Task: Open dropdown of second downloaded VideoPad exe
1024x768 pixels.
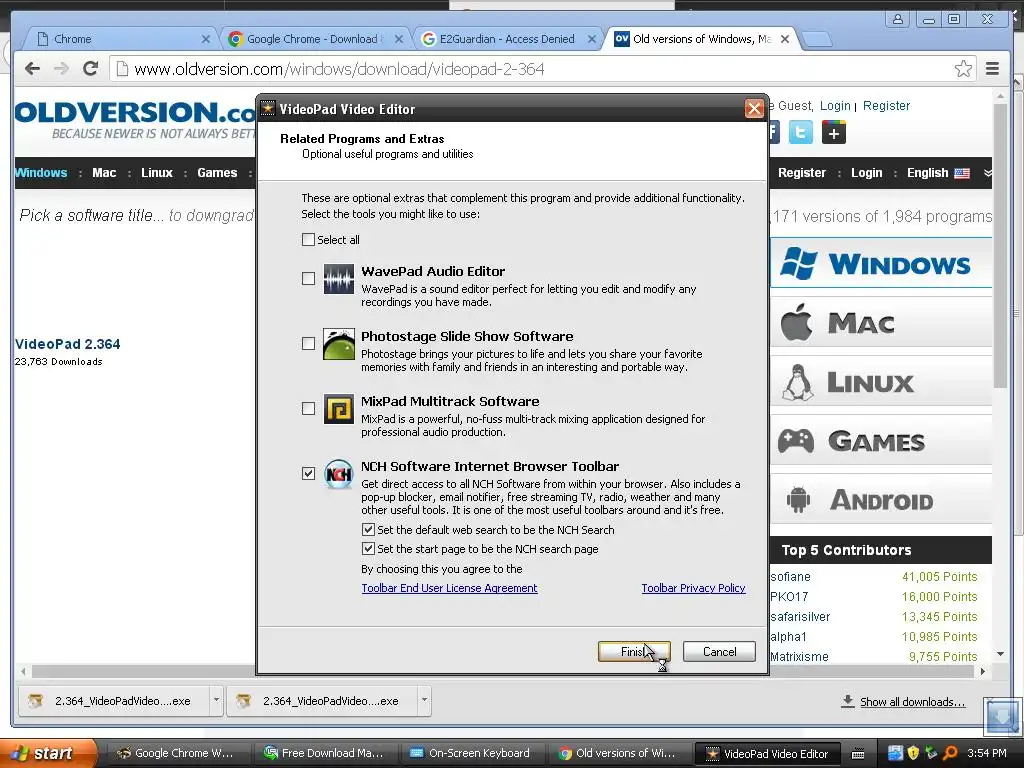Action: pos(424,700)
